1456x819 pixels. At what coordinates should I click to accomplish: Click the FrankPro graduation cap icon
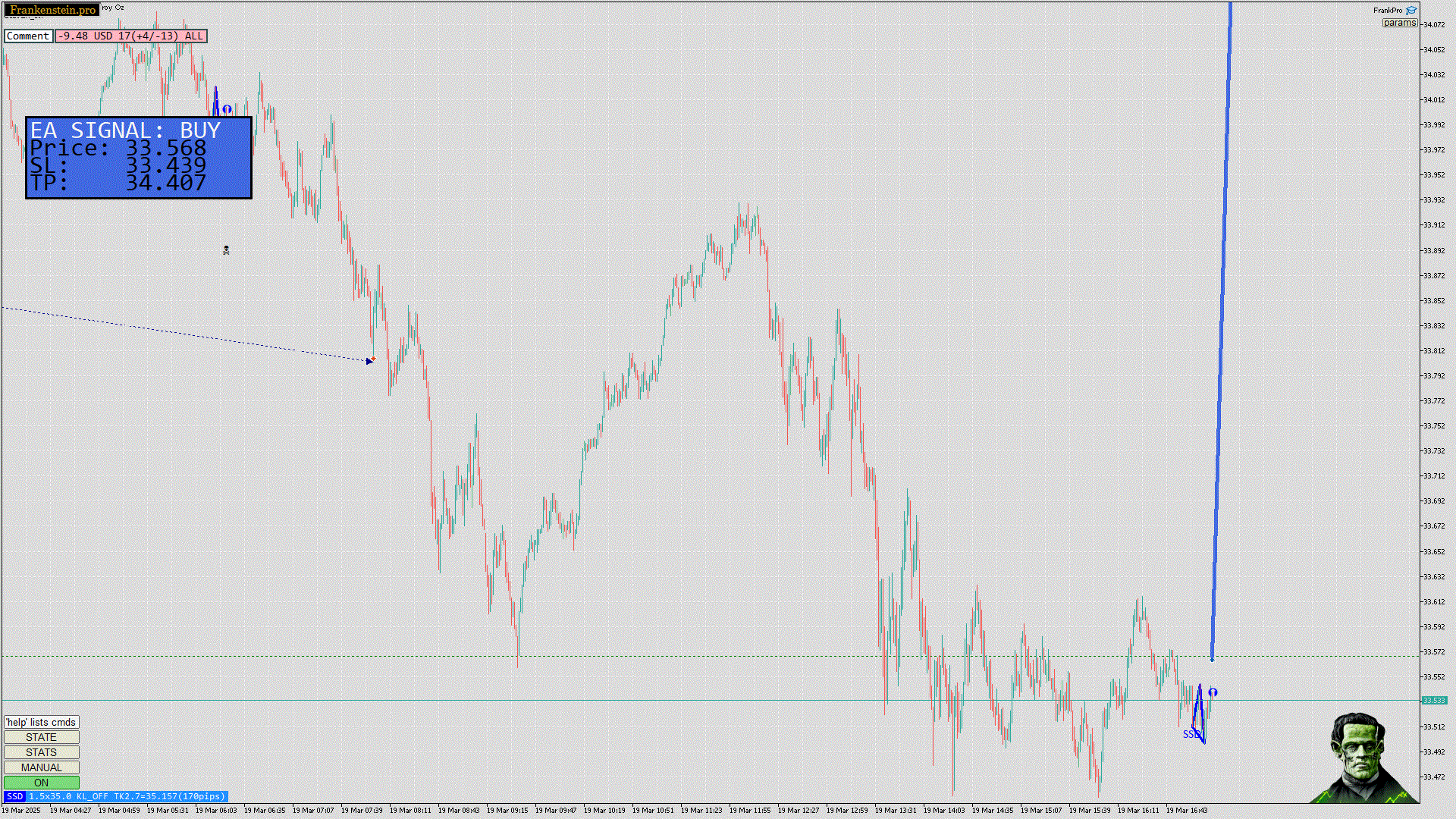coord(1411,11)
